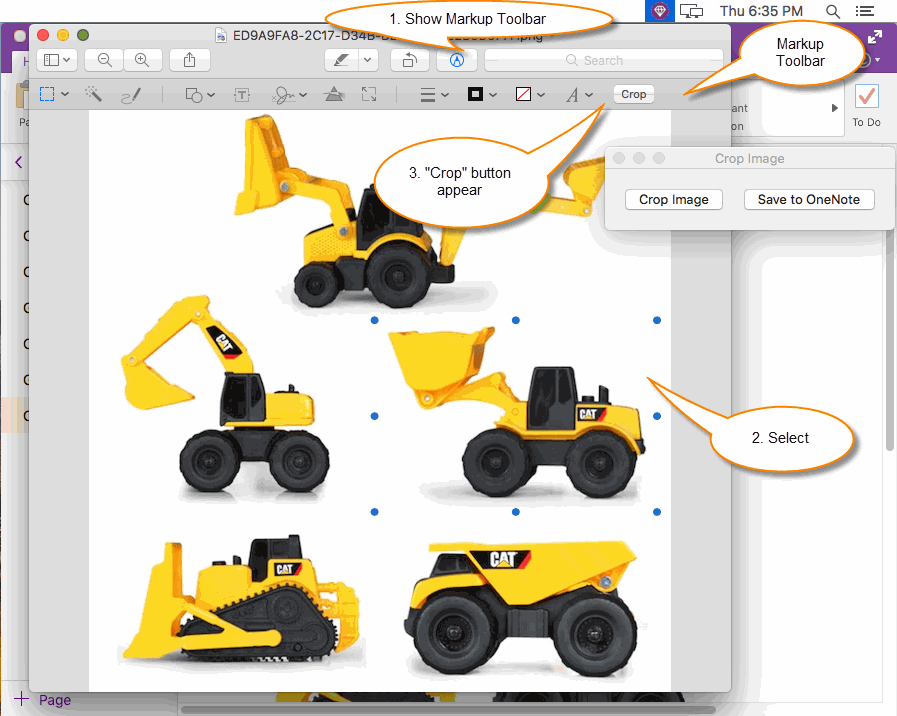Viewport: 897px width, 716px height.
Task: Select the Sketch drawing tool
Action: [131, 95]
